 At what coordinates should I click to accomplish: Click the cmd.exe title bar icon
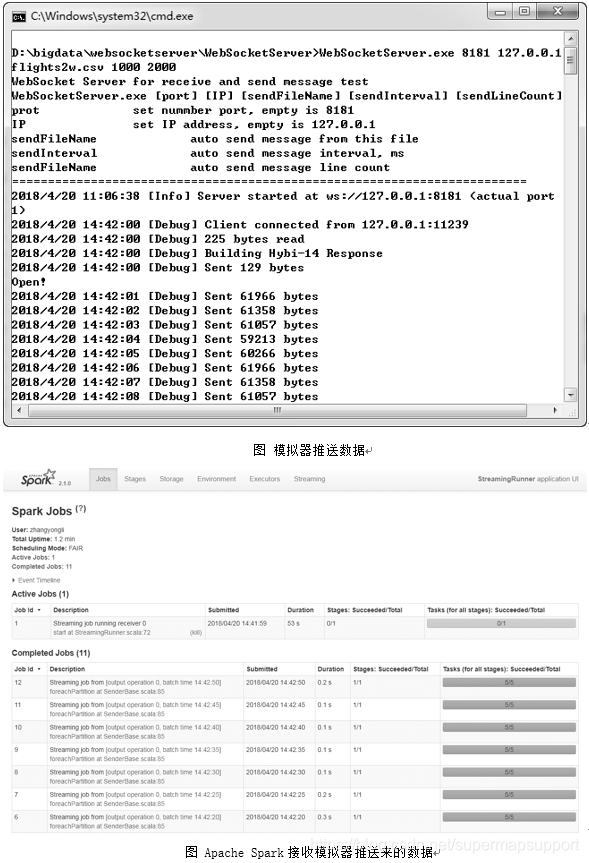[19, 17]
